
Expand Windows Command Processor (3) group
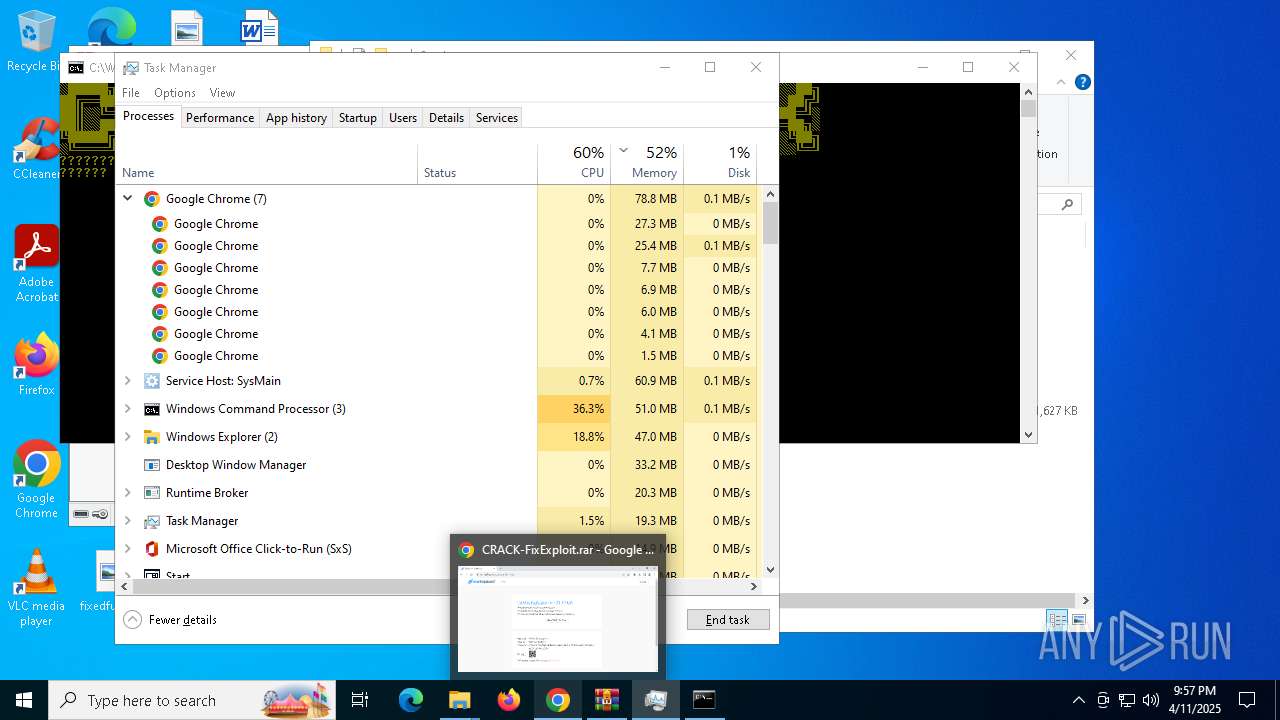point(127,409)
